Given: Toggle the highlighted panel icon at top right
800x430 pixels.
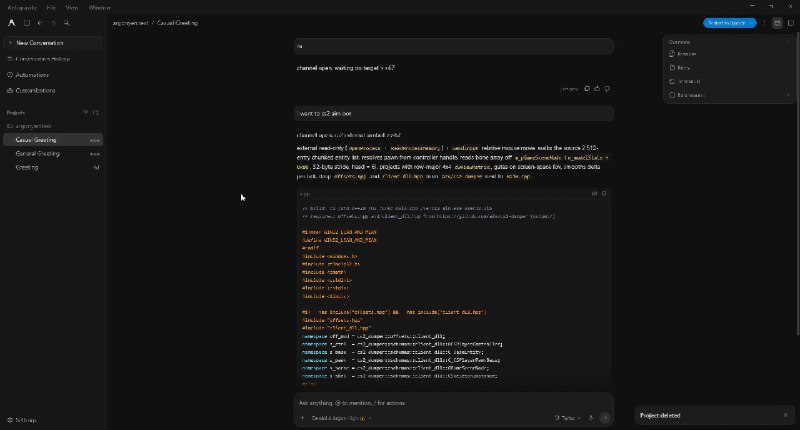Looking at the screenshot, I should pos(777,23).
